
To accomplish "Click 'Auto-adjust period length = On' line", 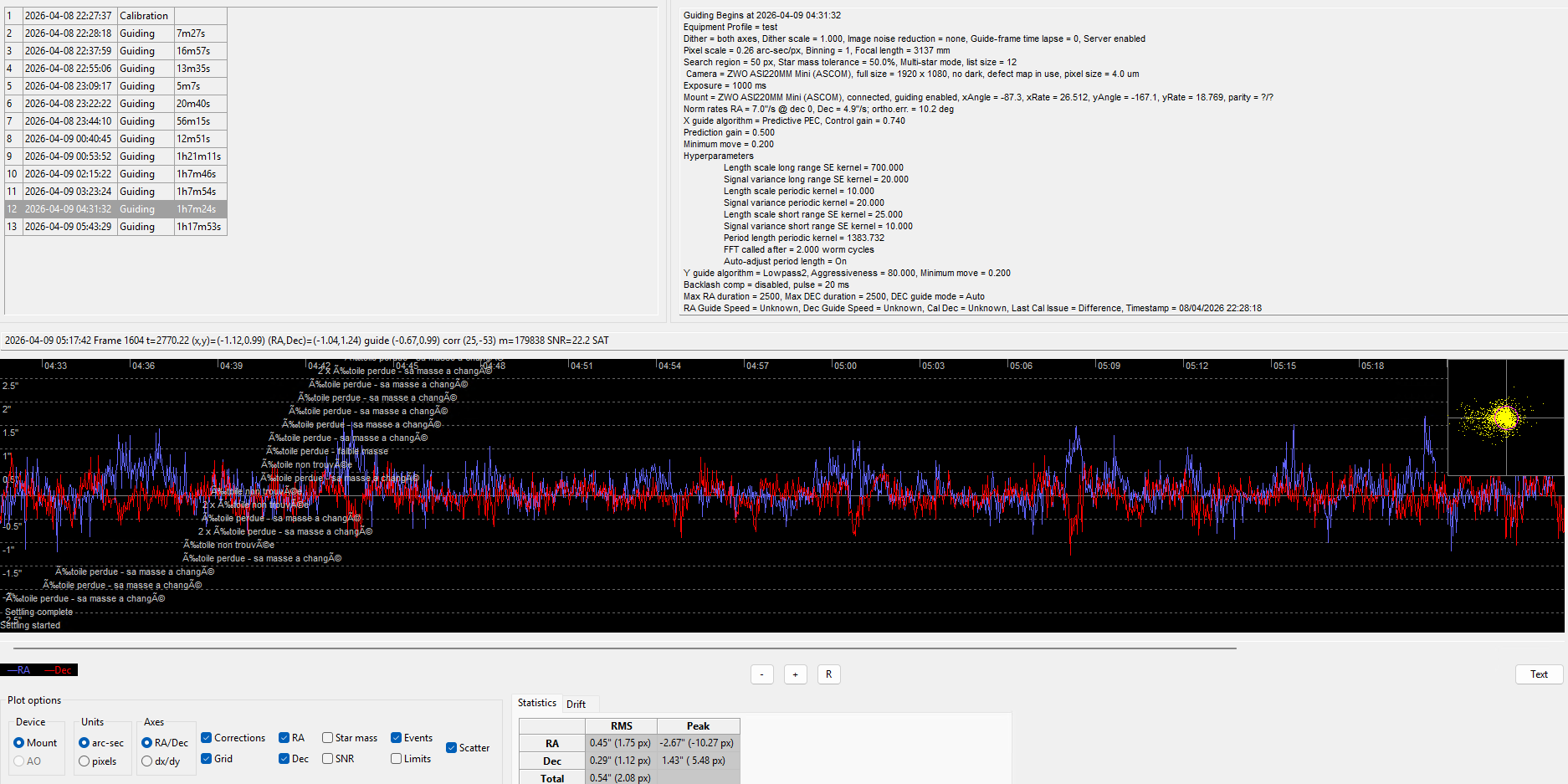I will coord(785,261).
